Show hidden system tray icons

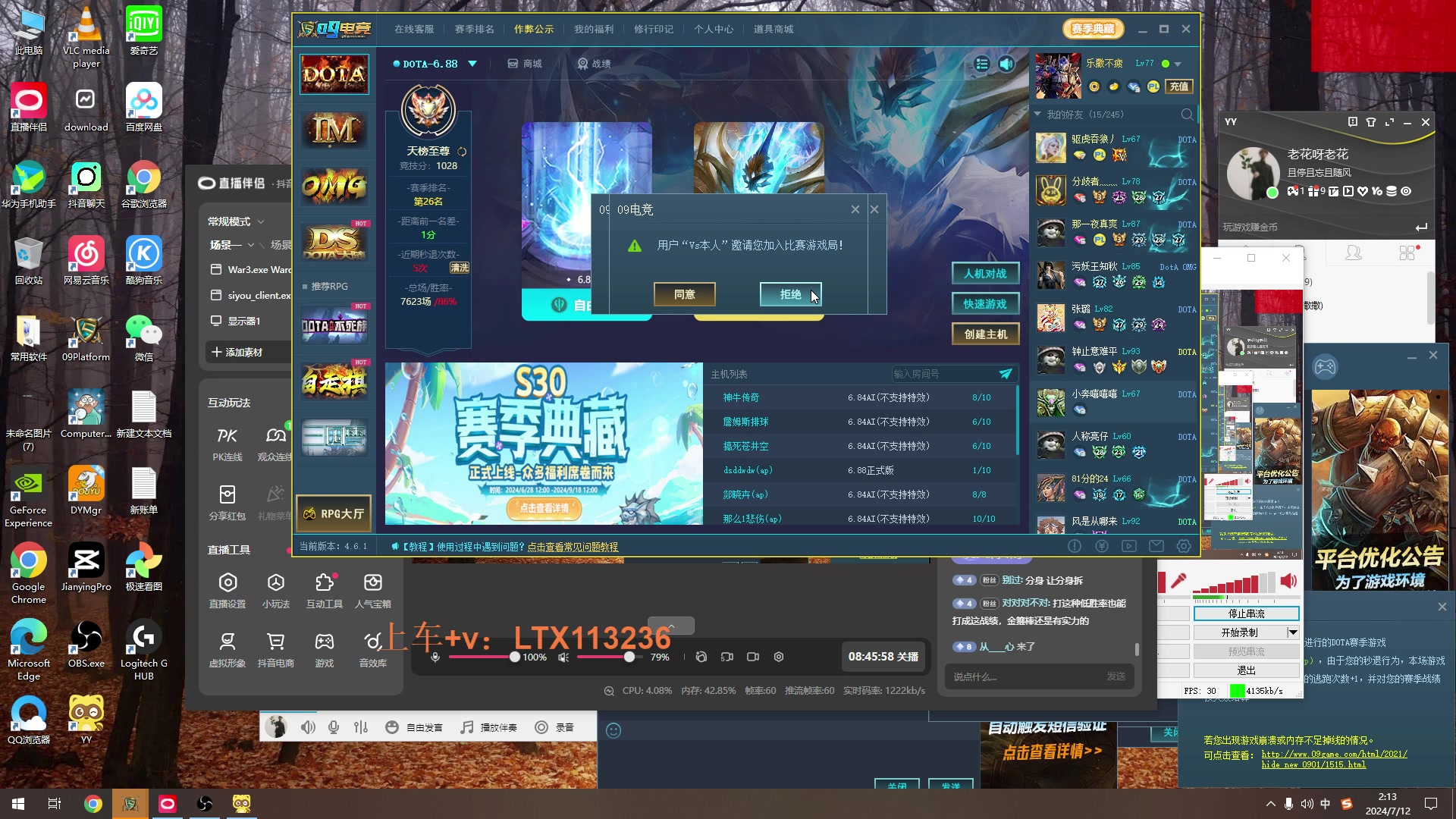click(x=1271, y=804)
